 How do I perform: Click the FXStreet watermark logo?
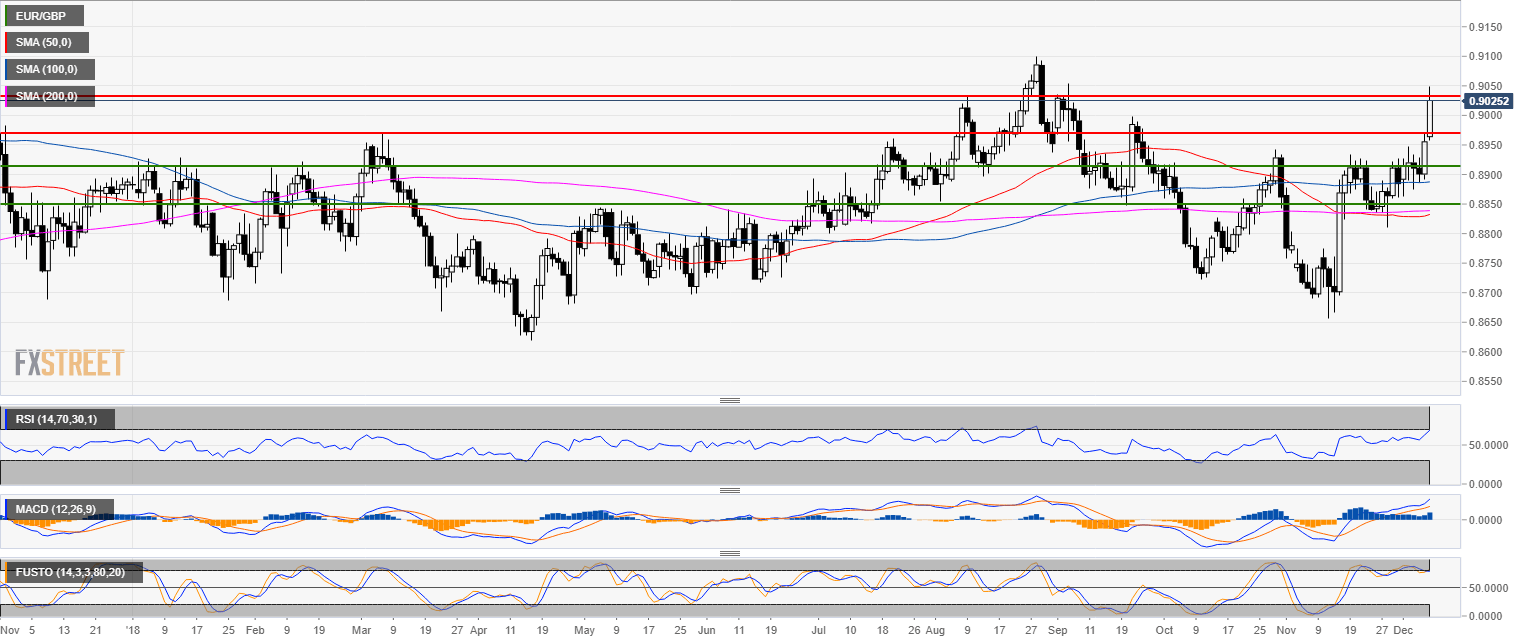70,362
